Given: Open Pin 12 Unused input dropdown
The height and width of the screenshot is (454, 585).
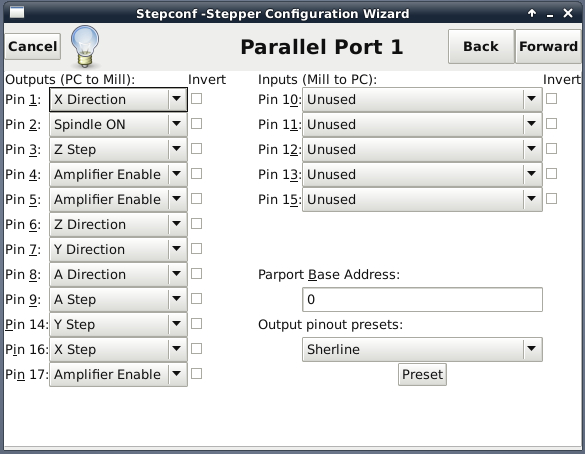Looking at the screenshot, I should coord(422,150).
